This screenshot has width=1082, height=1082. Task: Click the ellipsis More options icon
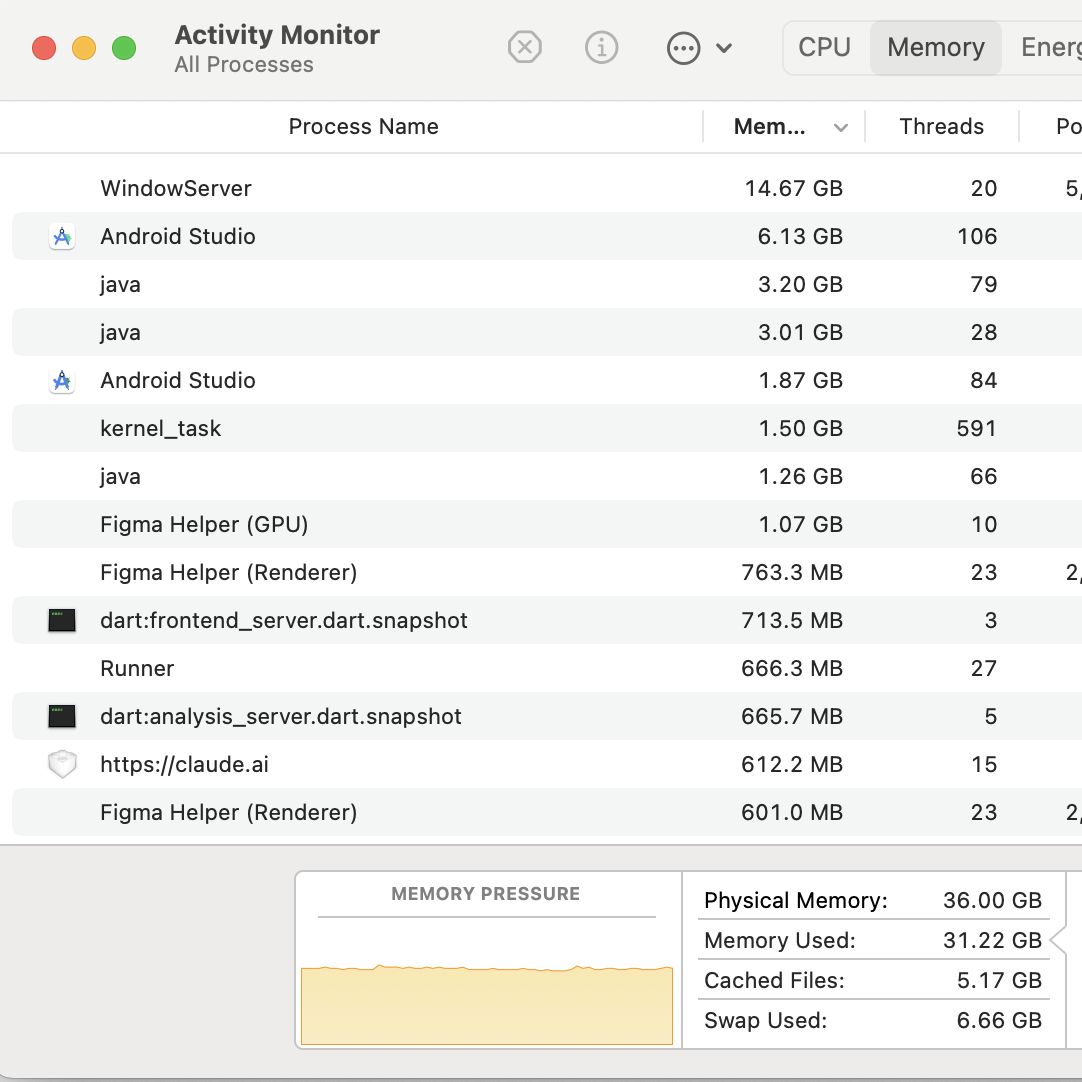tap(683, 48)
